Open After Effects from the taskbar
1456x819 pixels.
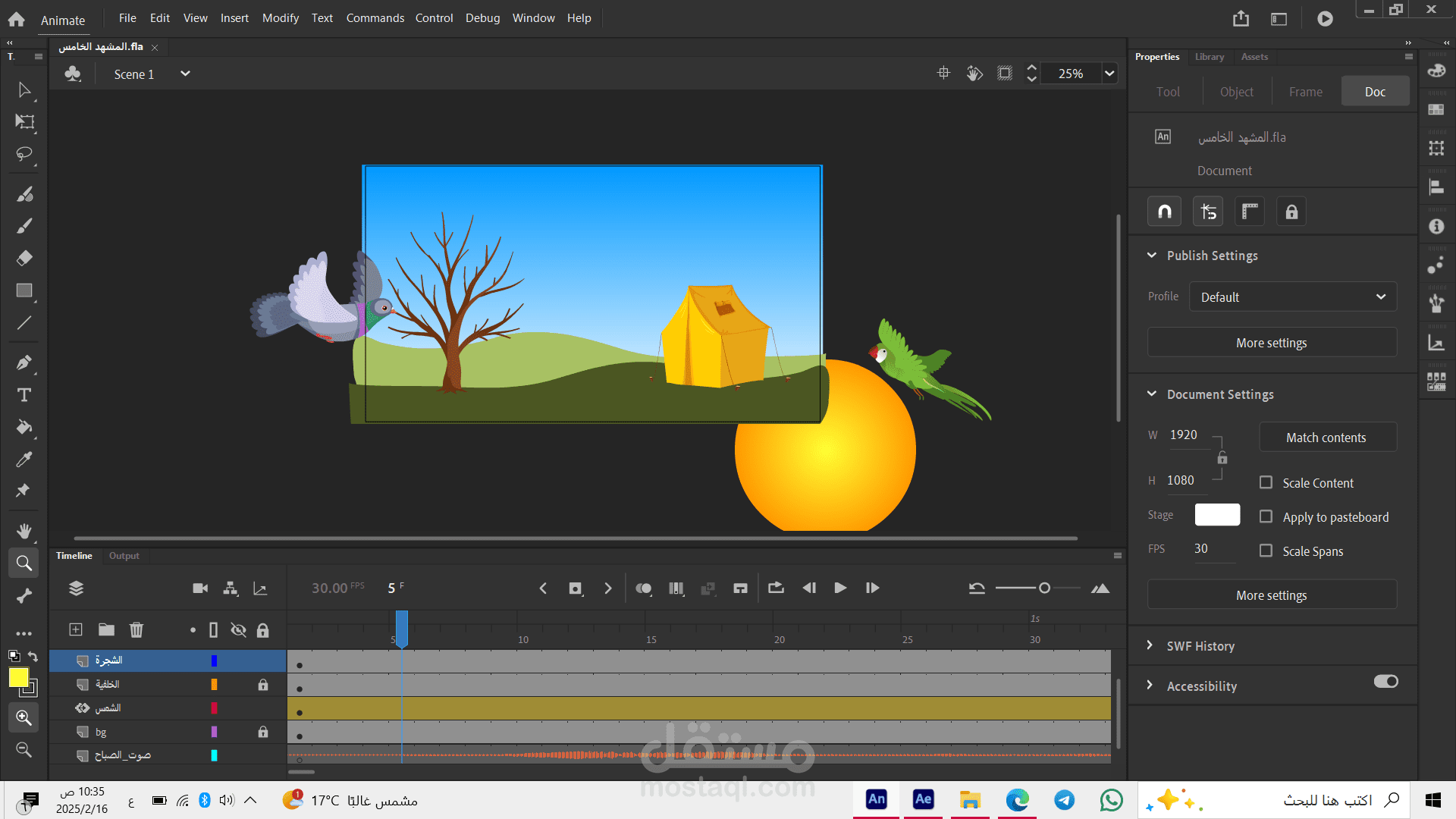coord(923,799)
